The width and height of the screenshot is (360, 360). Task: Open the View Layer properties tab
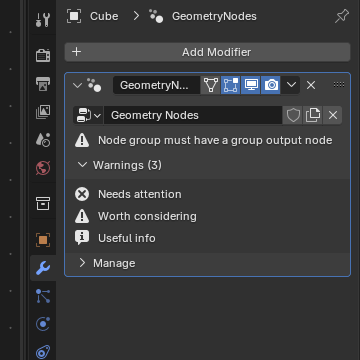[43, 112]
